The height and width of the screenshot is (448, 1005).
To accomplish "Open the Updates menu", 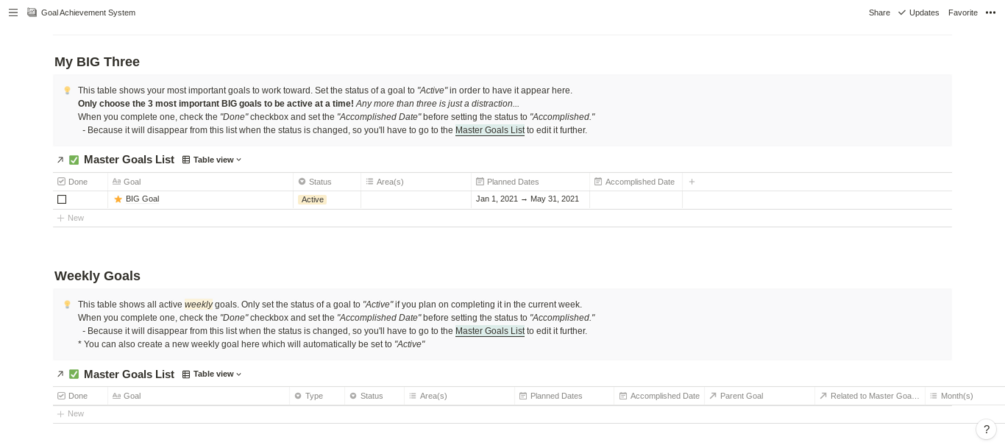I will (x=918, y=13).
